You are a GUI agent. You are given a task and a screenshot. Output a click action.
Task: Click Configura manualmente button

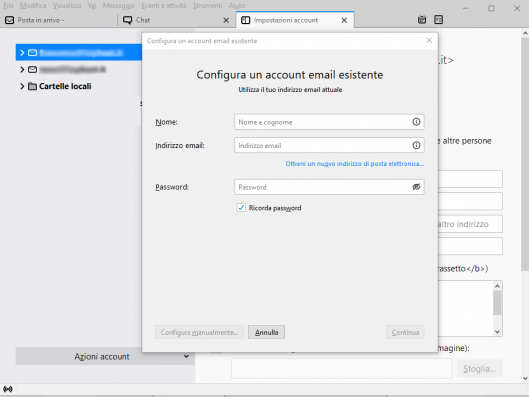tap(199, 332)
